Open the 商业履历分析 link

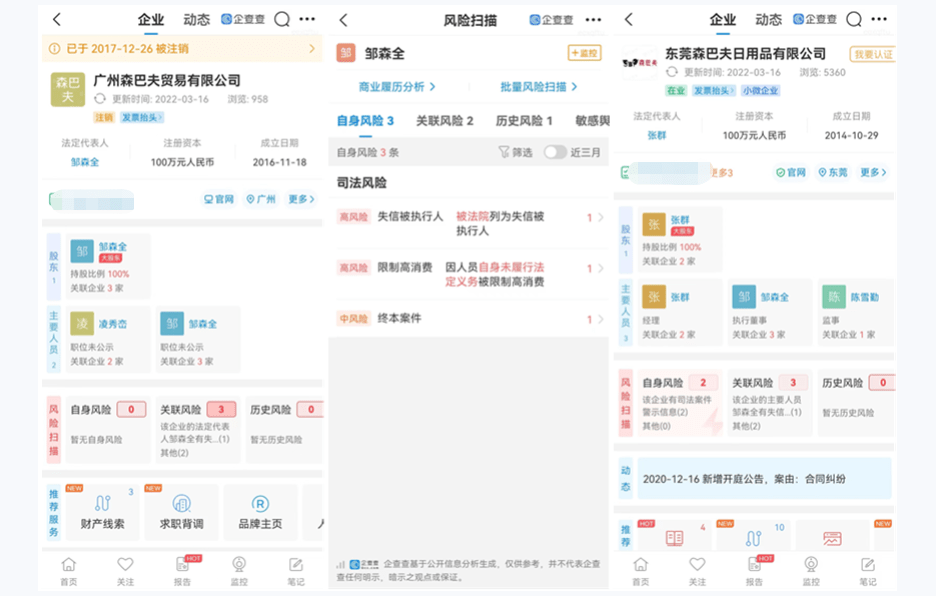point(396,87)
